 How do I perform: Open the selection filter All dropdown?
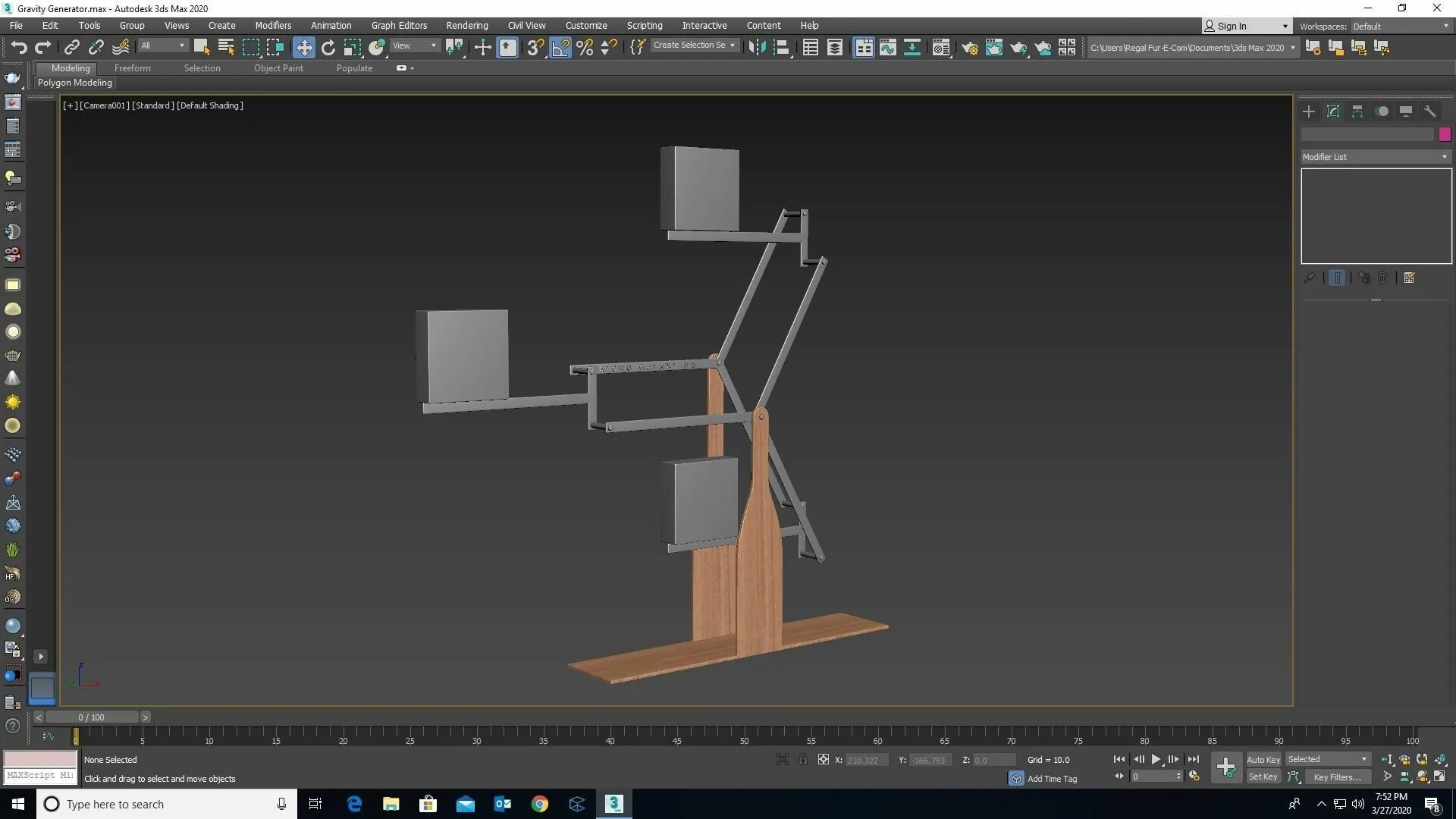click(x=162, y=46)
